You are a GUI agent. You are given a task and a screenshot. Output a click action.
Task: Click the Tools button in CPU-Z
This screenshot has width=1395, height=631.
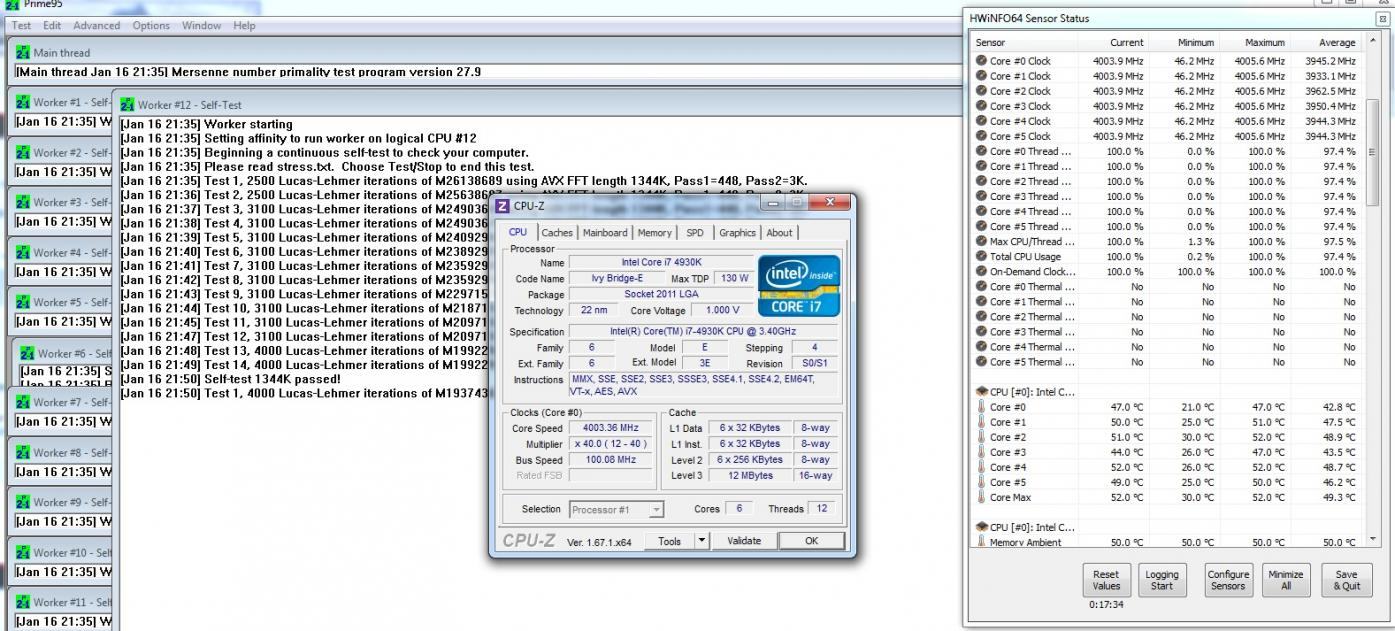pyautogui.click(x=670, y=540)
